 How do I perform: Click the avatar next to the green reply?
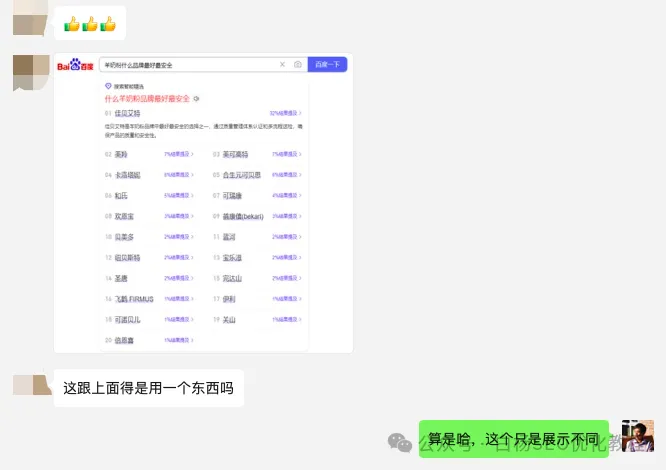pyautogui.click(x=637, y=436)
